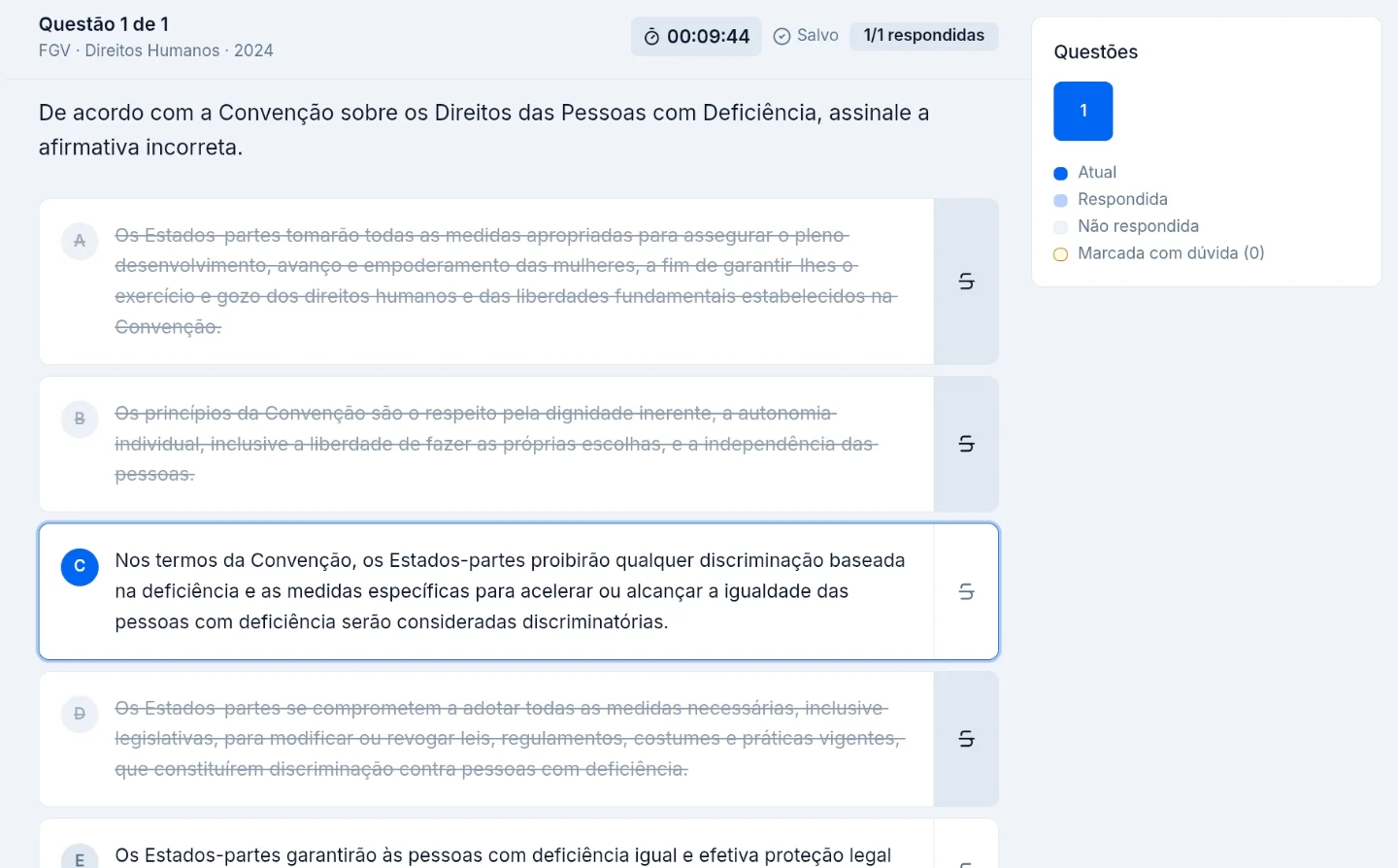The width and height of the screenshot is (1398, 868).
Task: Select answer letter A
Action: [80, 241]
